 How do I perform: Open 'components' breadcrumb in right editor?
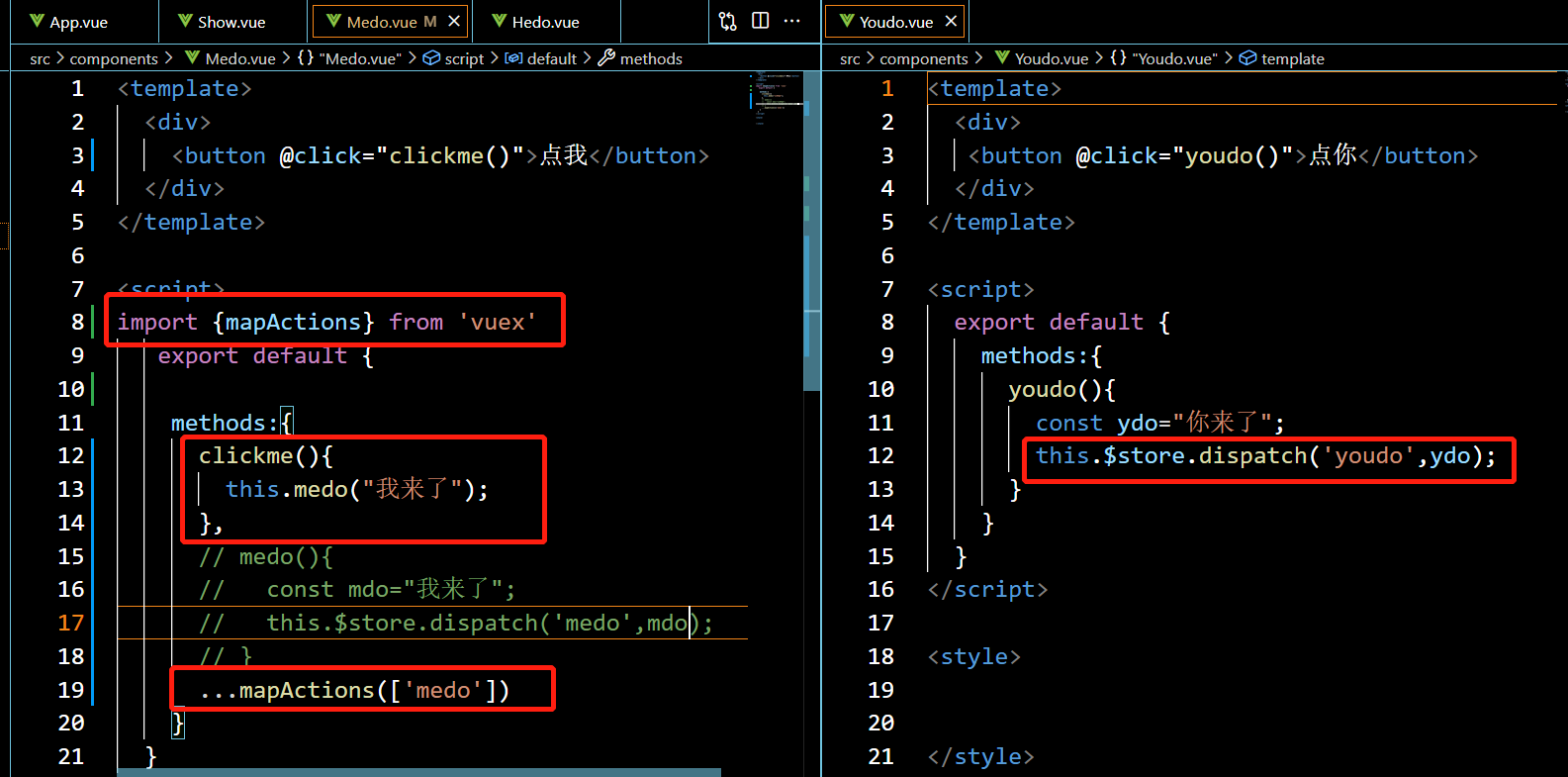(924, 58)
